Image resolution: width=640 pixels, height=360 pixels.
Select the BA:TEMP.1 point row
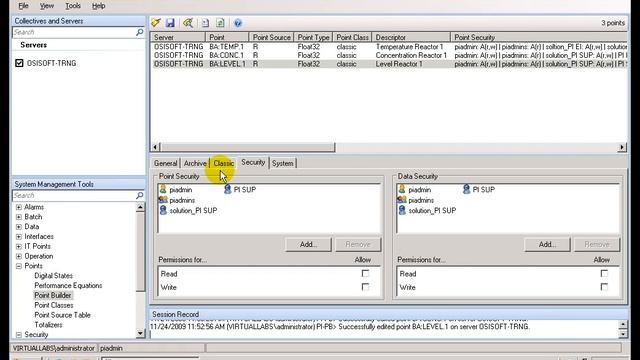click(389, 47)
